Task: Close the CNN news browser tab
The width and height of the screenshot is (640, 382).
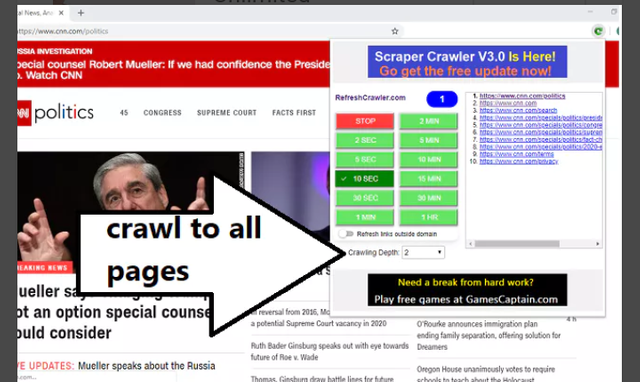Action: pos(61,13)
